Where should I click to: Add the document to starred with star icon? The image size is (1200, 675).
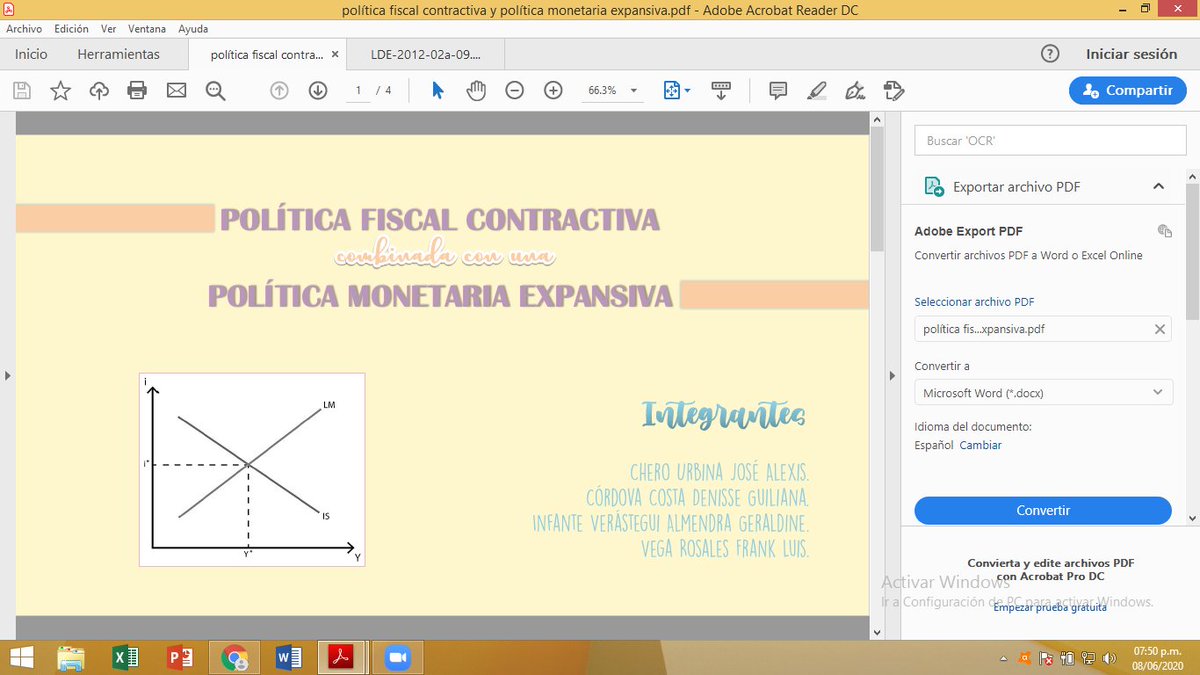click(x=61, y=90)
